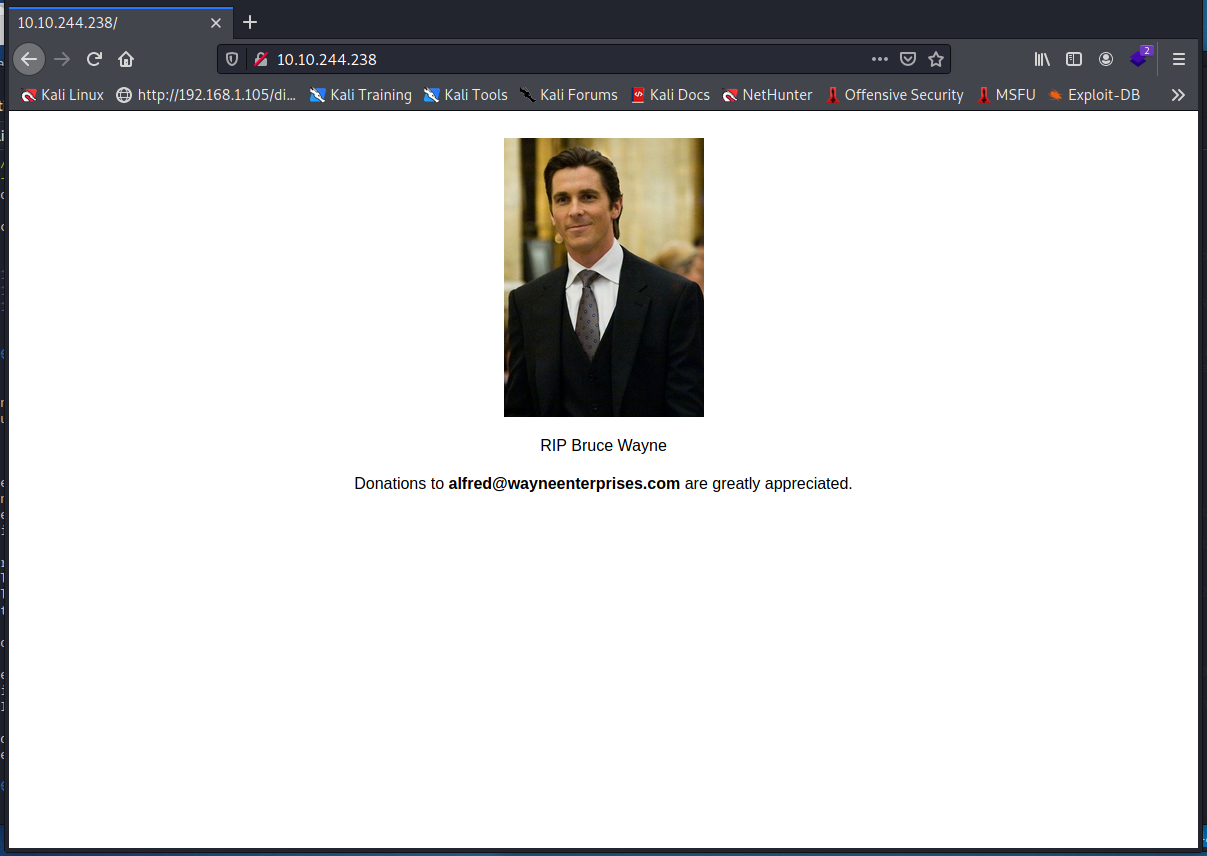This screenshot has height=856, width=1207.
Task: Open the Kali Tools bookmark
Action: click(466, 95)
